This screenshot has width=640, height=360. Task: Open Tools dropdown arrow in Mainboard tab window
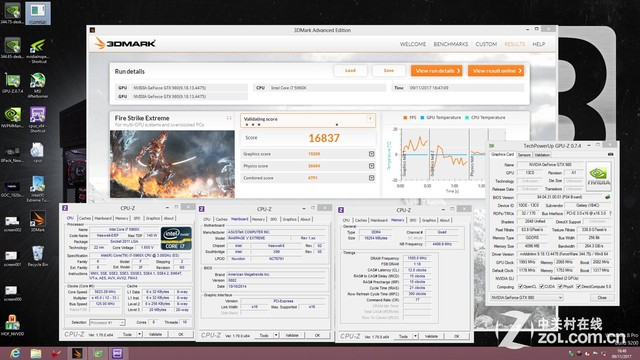pyautogui.click(x=276, y=335)
